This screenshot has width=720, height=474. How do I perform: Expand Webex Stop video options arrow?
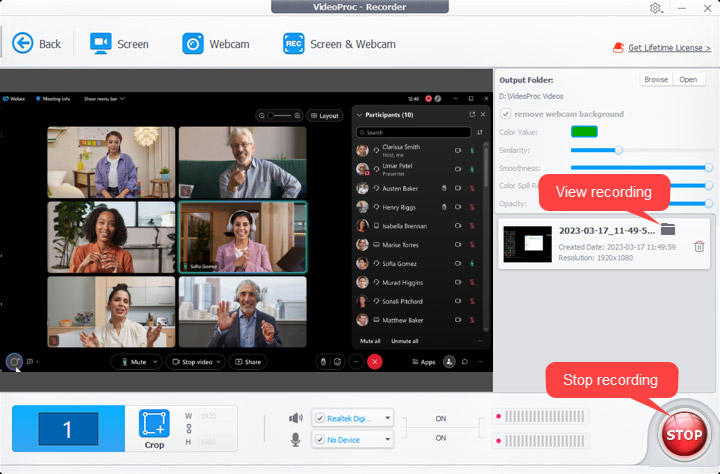tap(218, 362)
